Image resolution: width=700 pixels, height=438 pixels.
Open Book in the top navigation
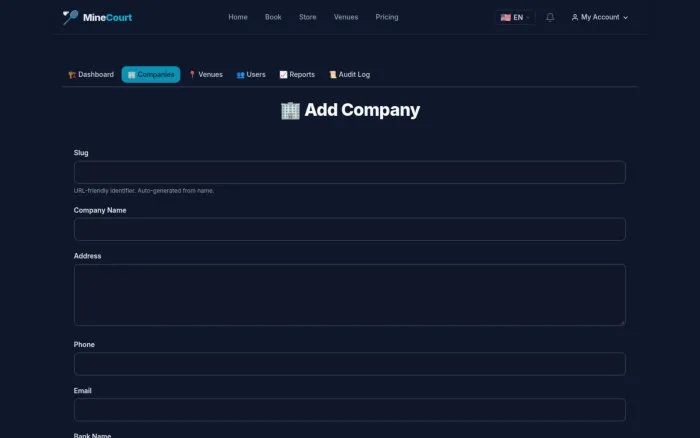[273, 17]
